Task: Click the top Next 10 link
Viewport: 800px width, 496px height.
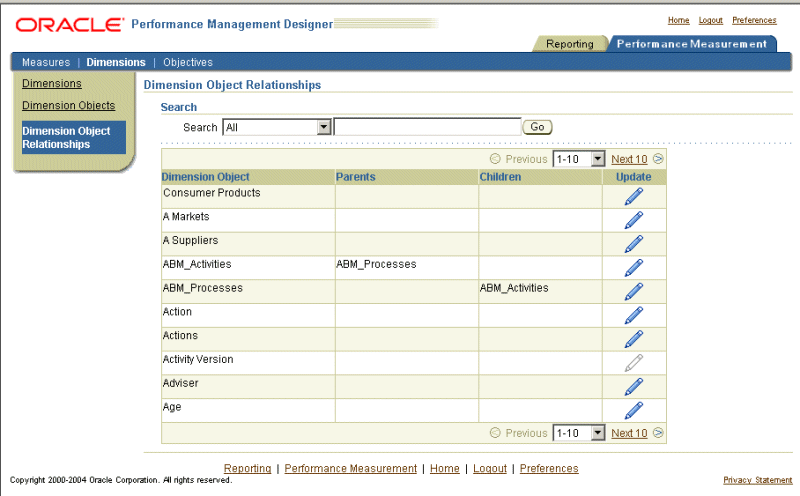Action: [x=629, y=159]
